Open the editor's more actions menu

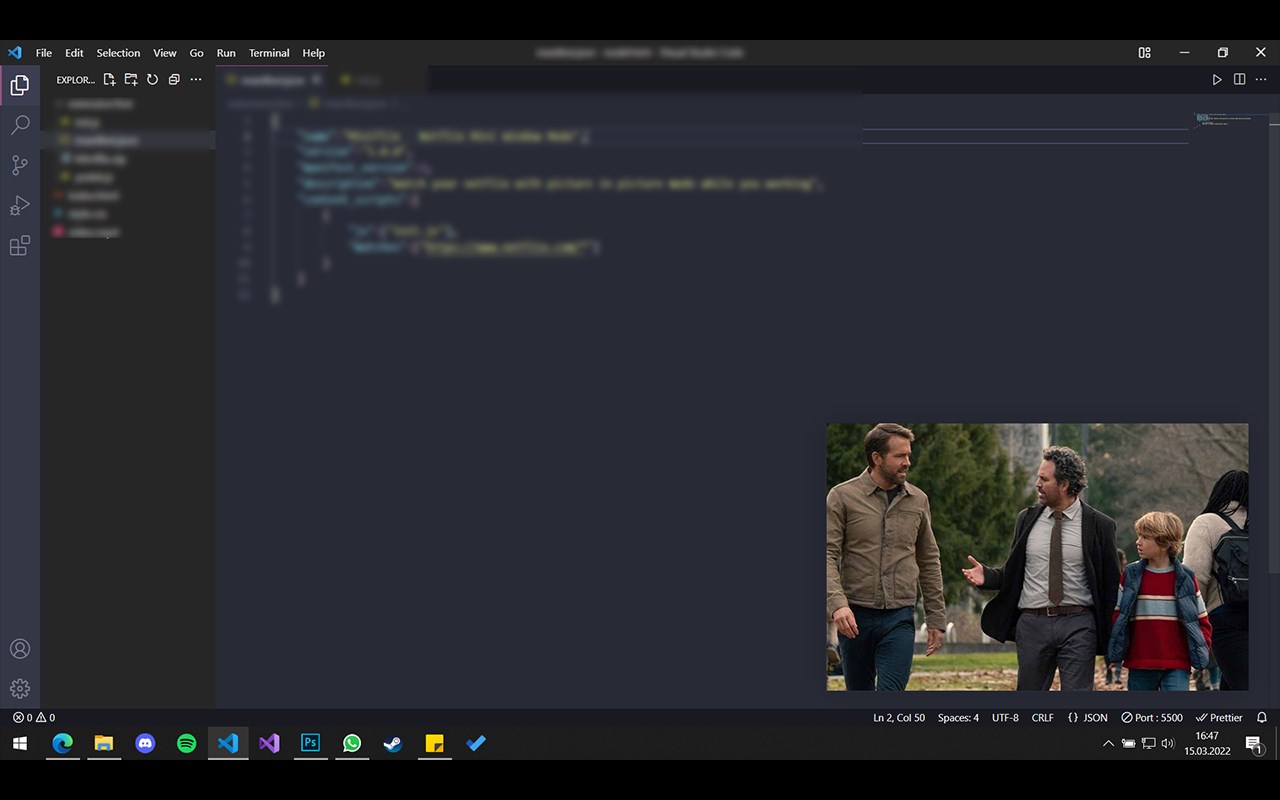1261,80
